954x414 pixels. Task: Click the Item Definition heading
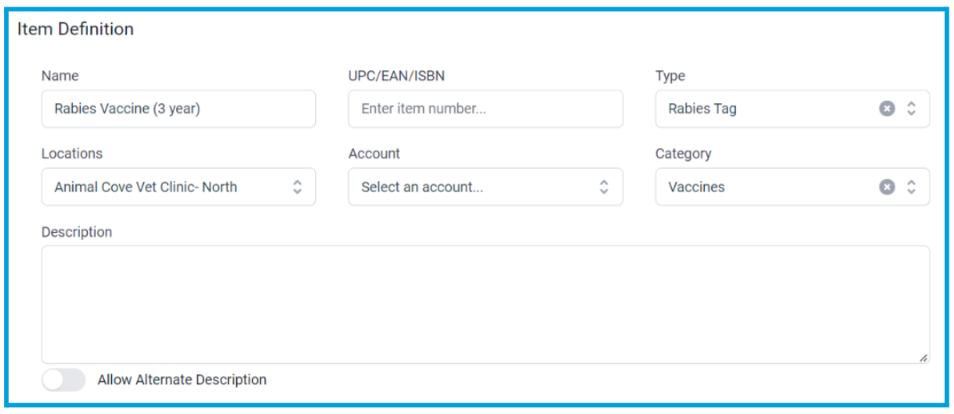75,29
